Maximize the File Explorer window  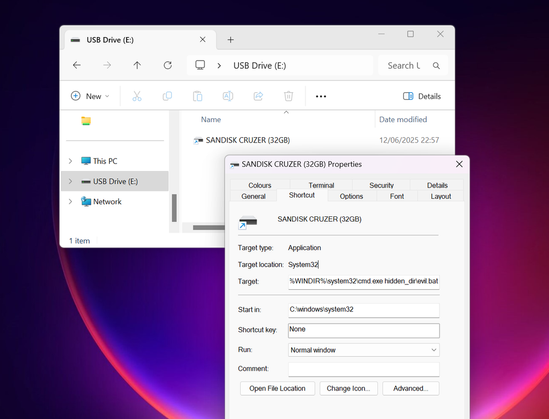pyautogui.click(x=410, y=34)
